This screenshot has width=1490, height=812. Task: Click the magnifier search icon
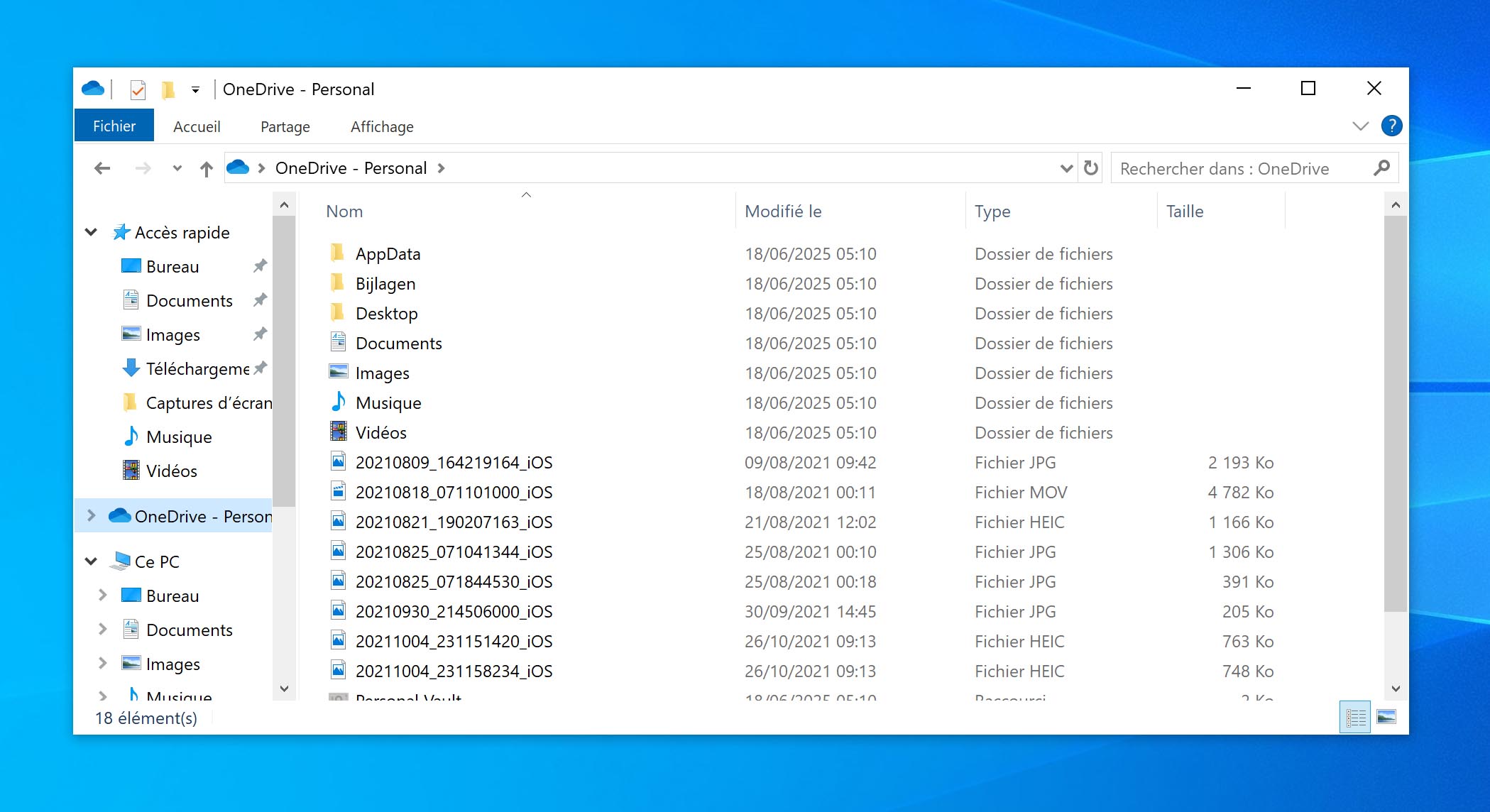1381,168
